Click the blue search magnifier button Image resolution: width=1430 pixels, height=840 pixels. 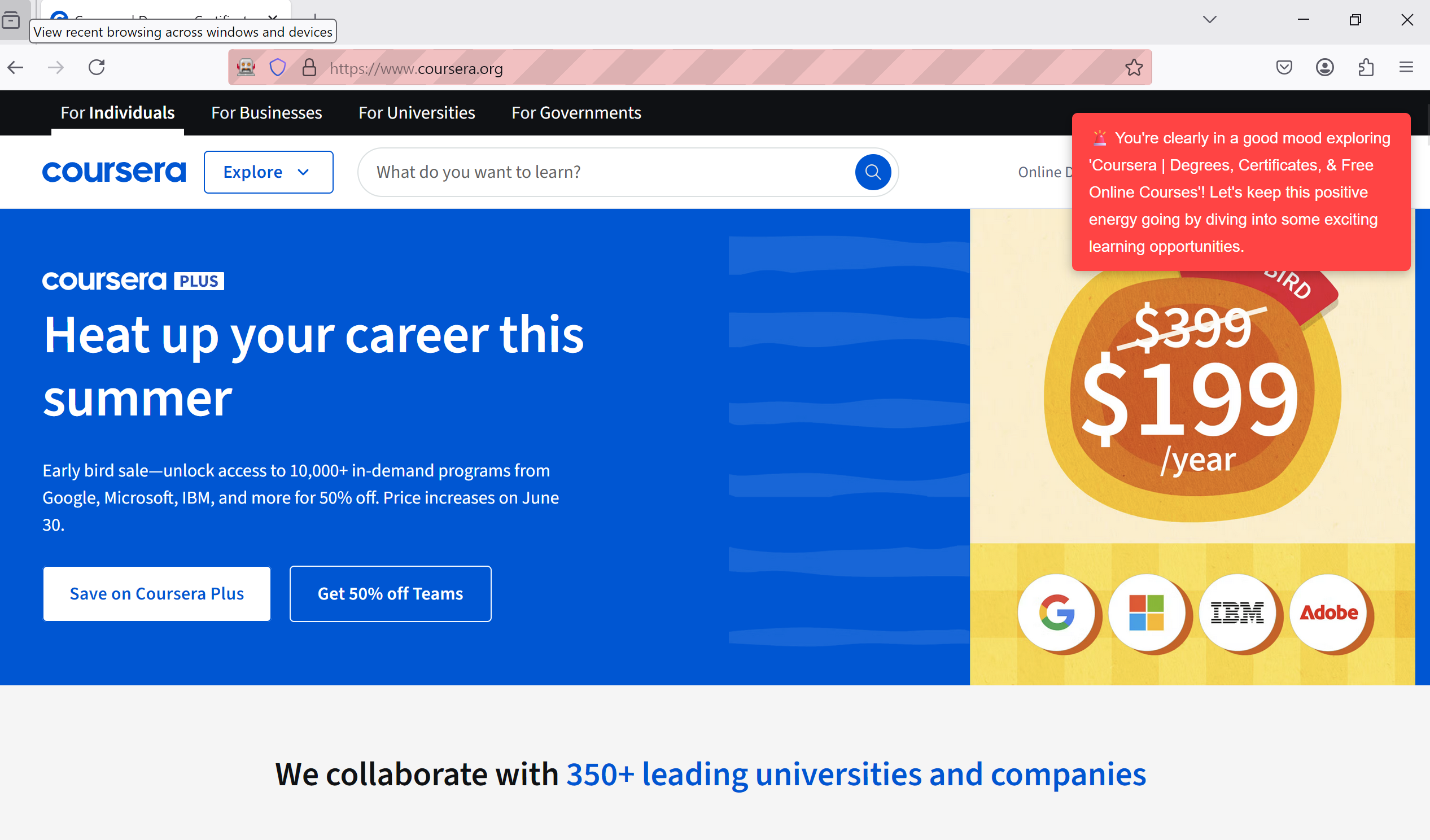tap(872, 172)
